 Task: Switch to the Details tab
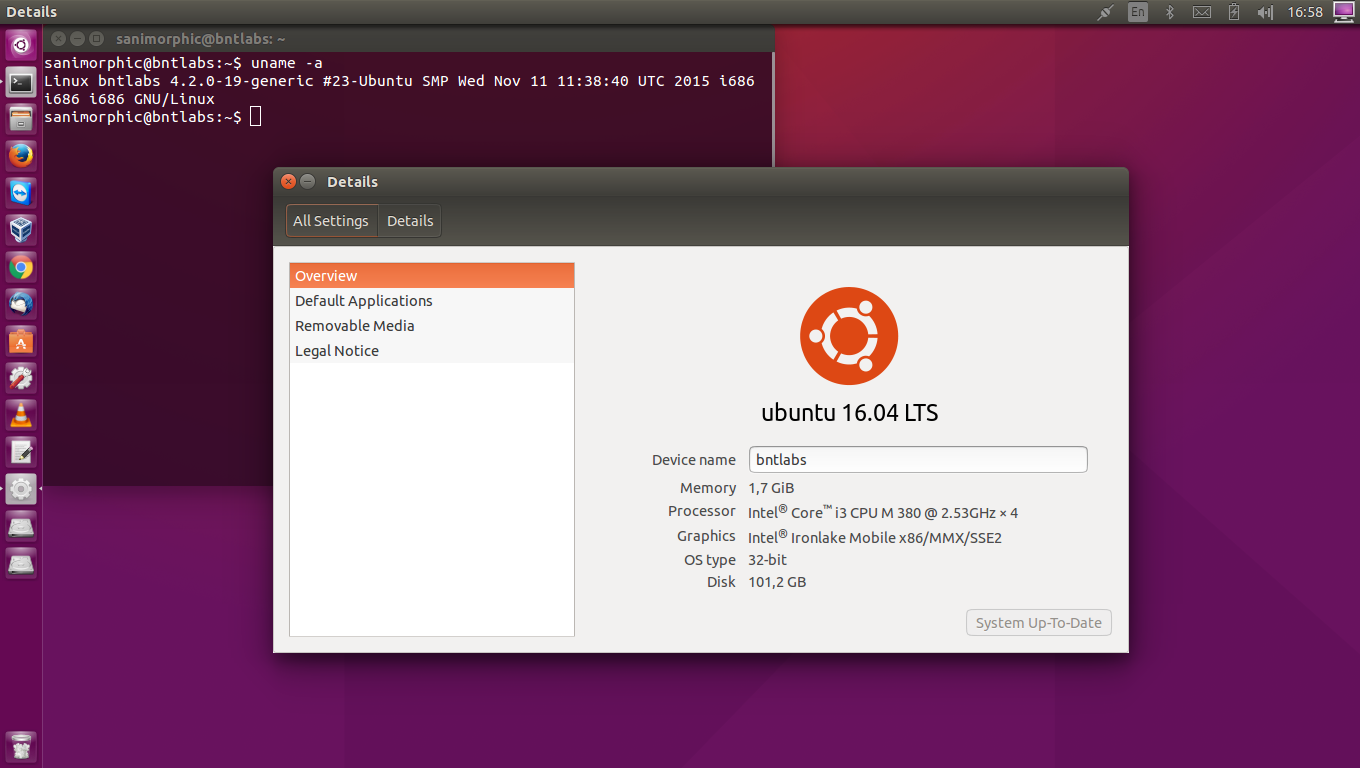coord(409,220)
